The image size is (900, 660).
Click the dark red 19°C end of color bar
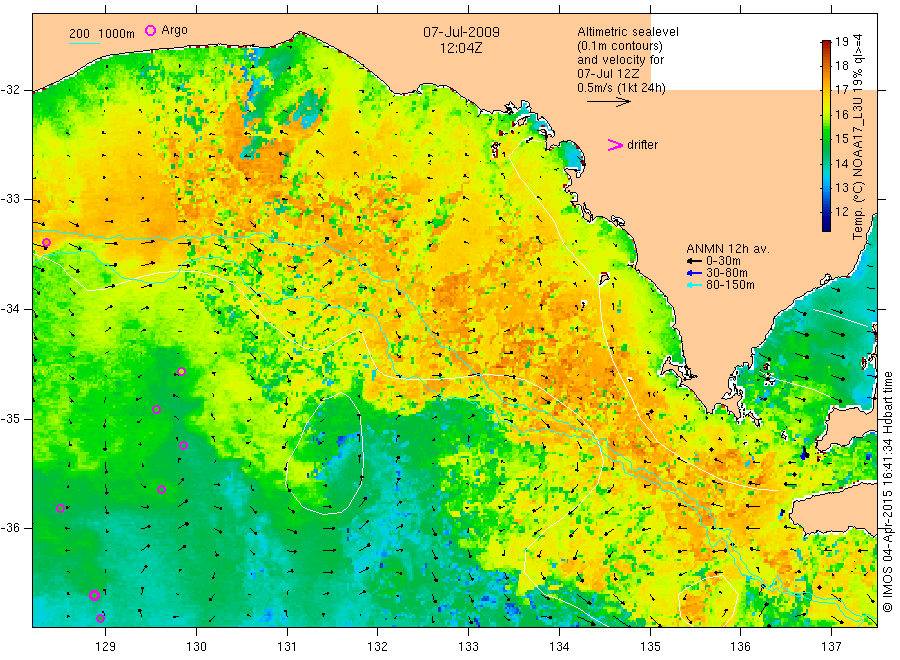click(826, 44)
